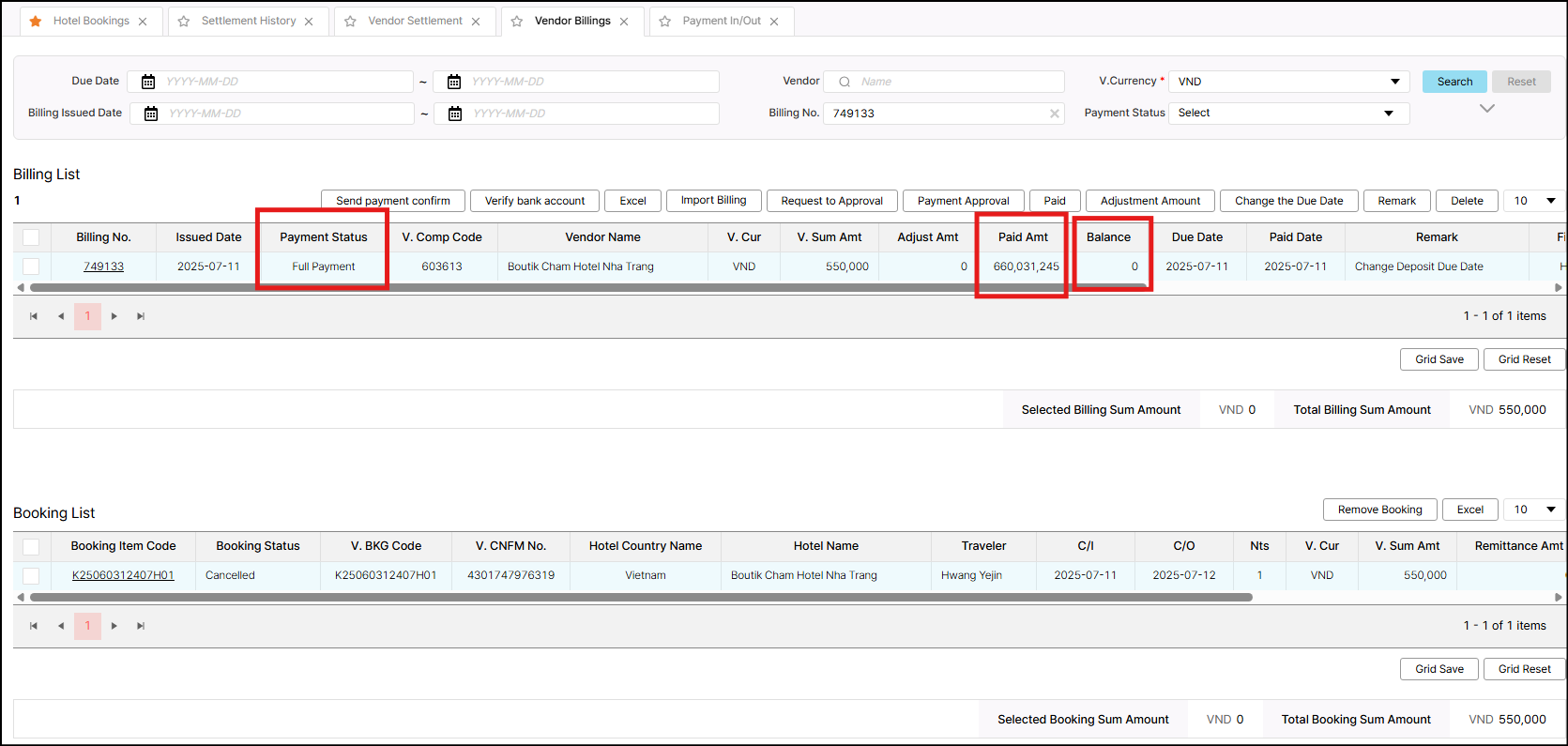Open billing number 749133 link
The height and width of the screenshot is (746, 1568).
pos(103,266)
